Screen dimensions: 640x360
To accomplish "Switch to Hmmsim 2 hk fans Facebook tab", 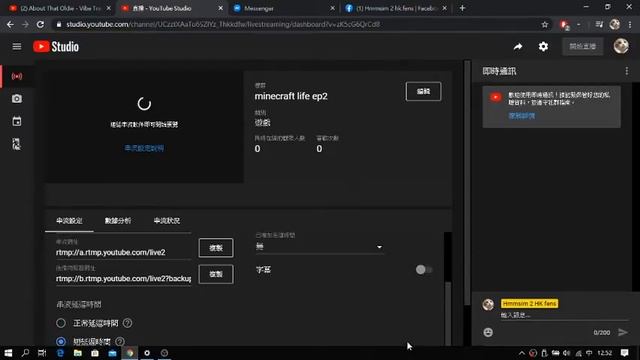I will pos(394,8).
